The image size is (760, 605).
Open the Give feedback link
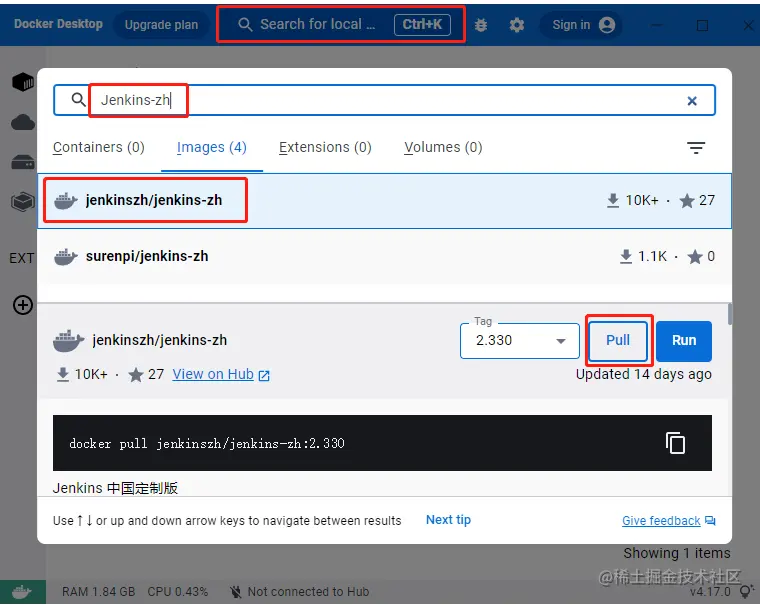[x=661, y=521]
